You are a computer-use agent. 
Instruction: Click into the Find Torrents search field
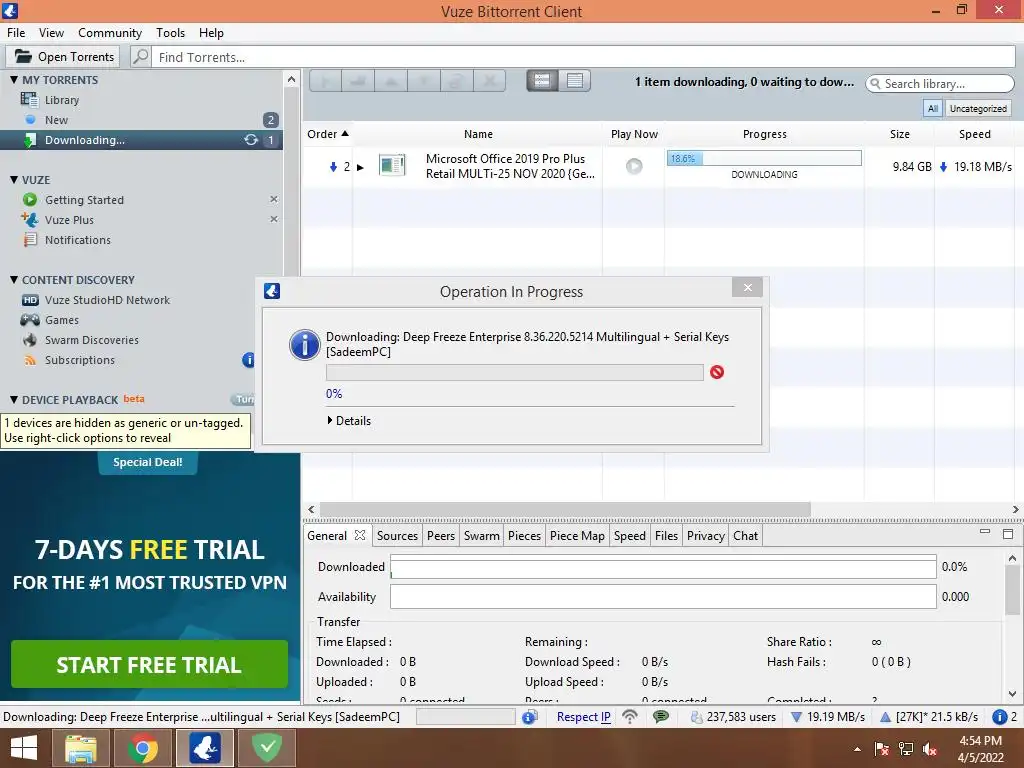click(584, 57)
